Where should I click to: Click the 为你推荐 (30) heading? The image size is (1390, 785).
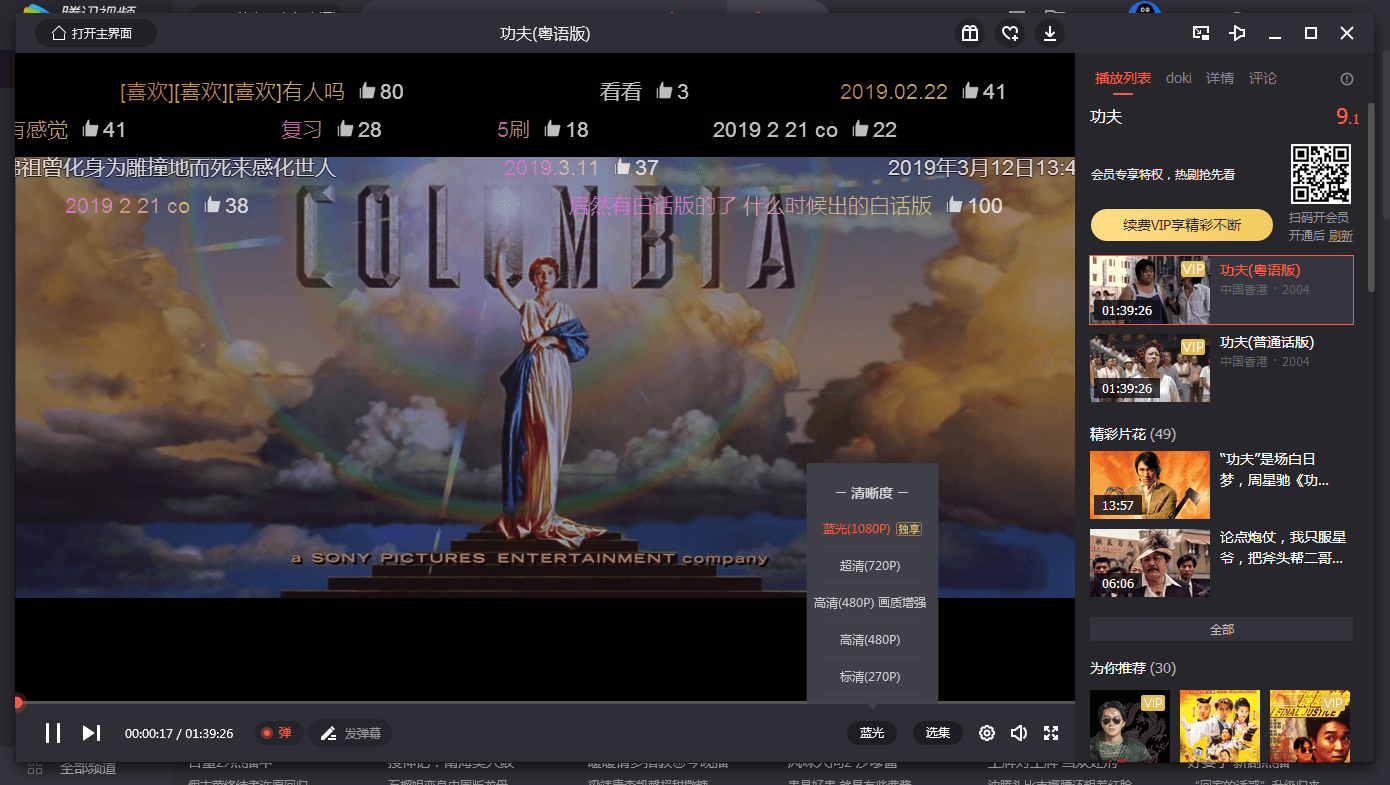(x=1133, y=668)
